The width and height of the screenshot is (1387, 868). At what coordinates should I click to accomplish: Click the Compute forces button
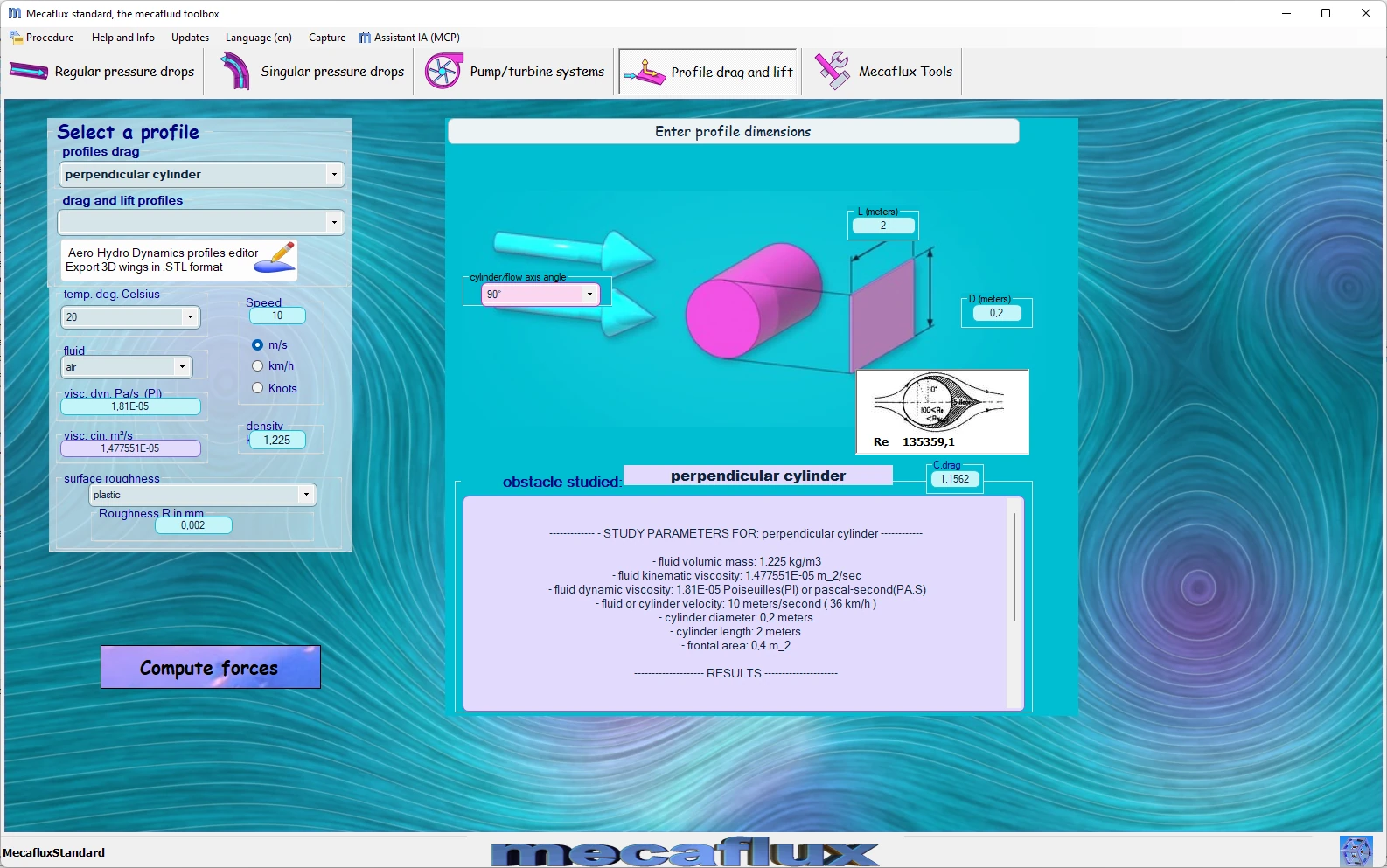211,667
